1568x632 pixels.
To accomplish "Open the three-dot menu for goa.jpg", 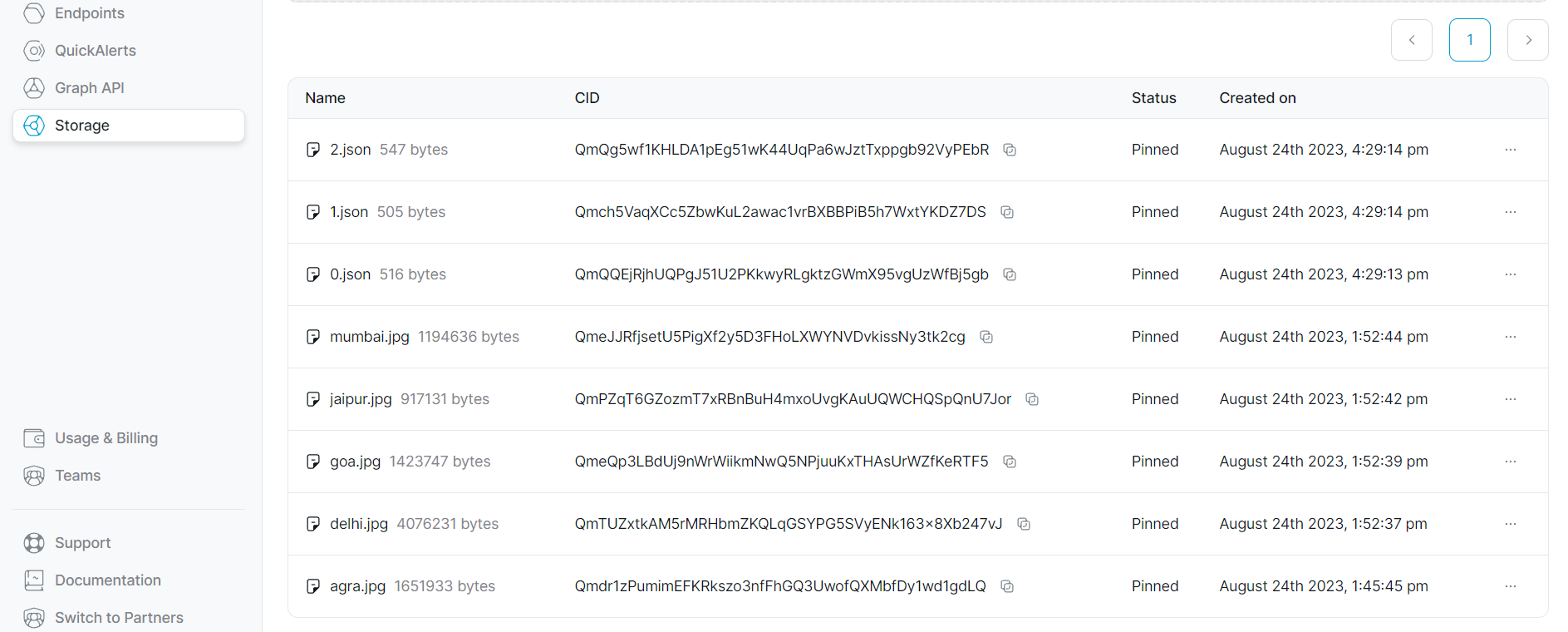I will (x=1510, y=462).
